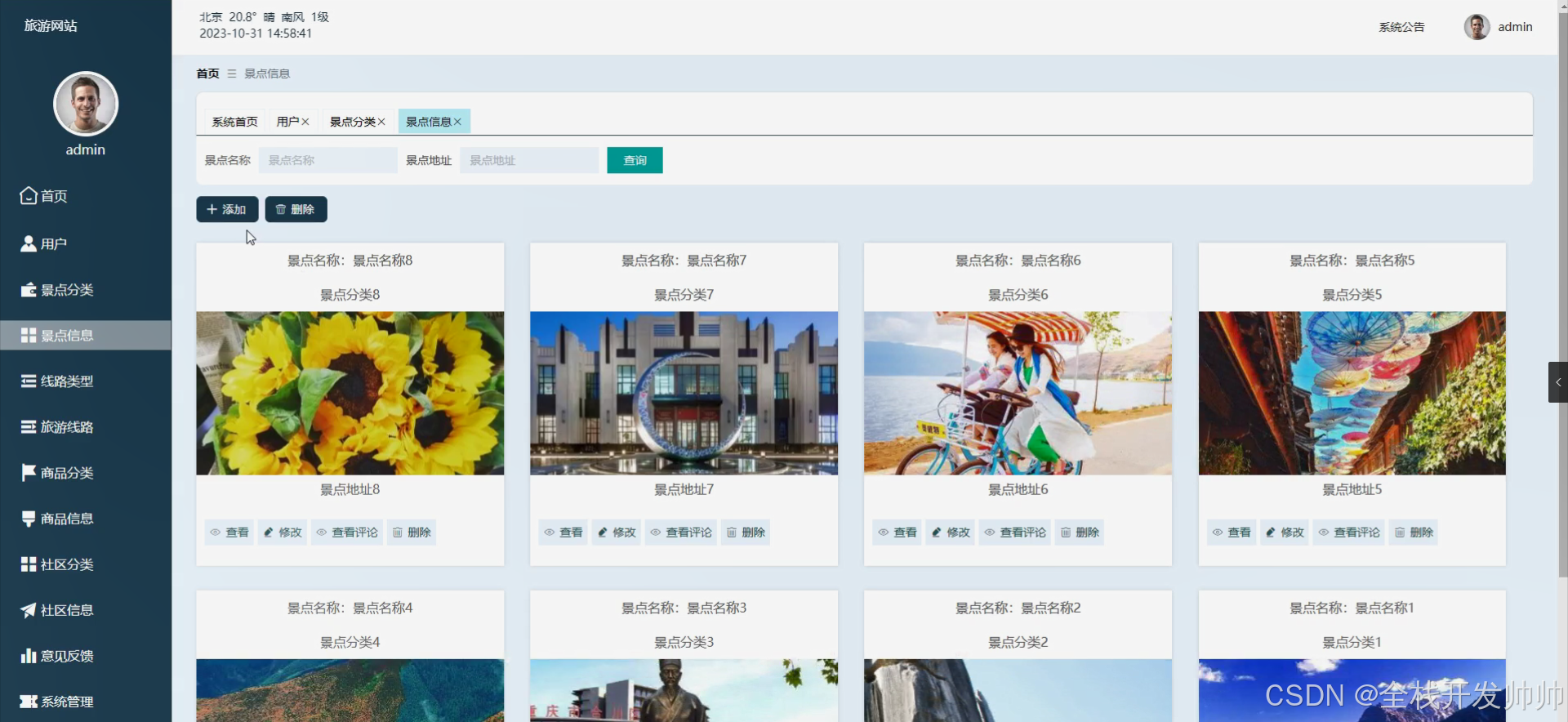Open the umbrellas image of 景点名称5
The image size is (1568, 722).
[x=1352, y=393]
